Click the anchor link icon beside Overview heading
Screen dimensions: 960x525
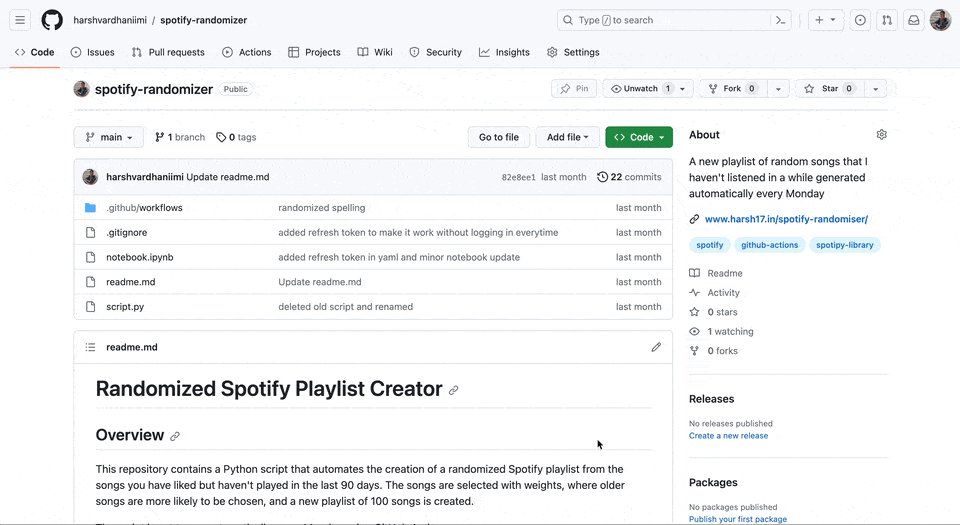175,436
